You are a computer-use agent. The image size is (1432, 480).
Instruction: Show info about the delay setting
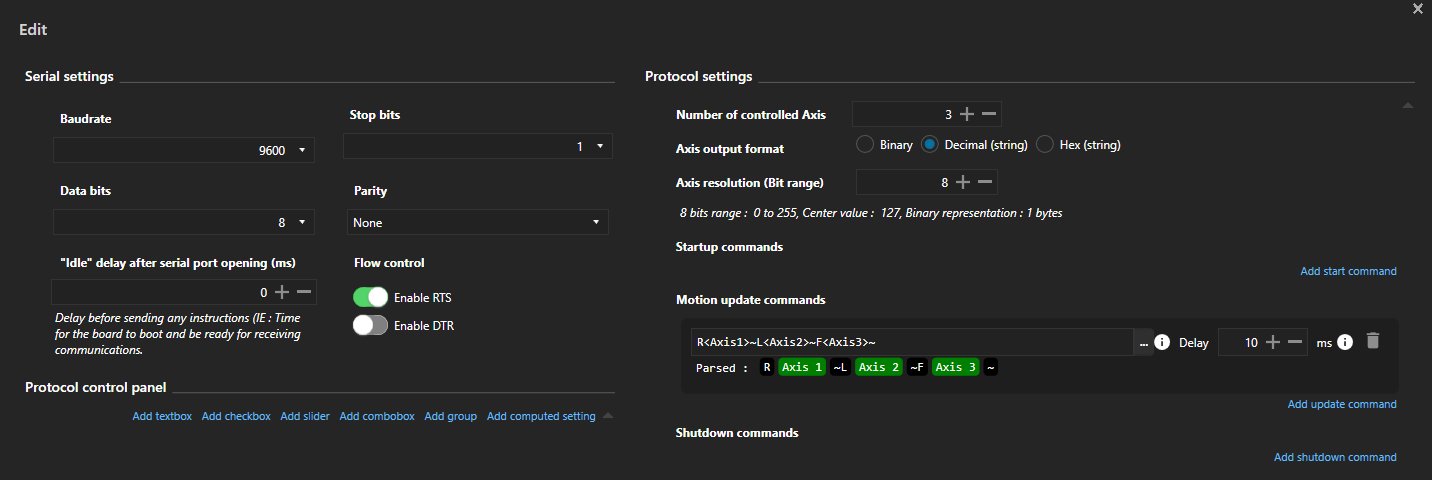(x=1345, y=342)
